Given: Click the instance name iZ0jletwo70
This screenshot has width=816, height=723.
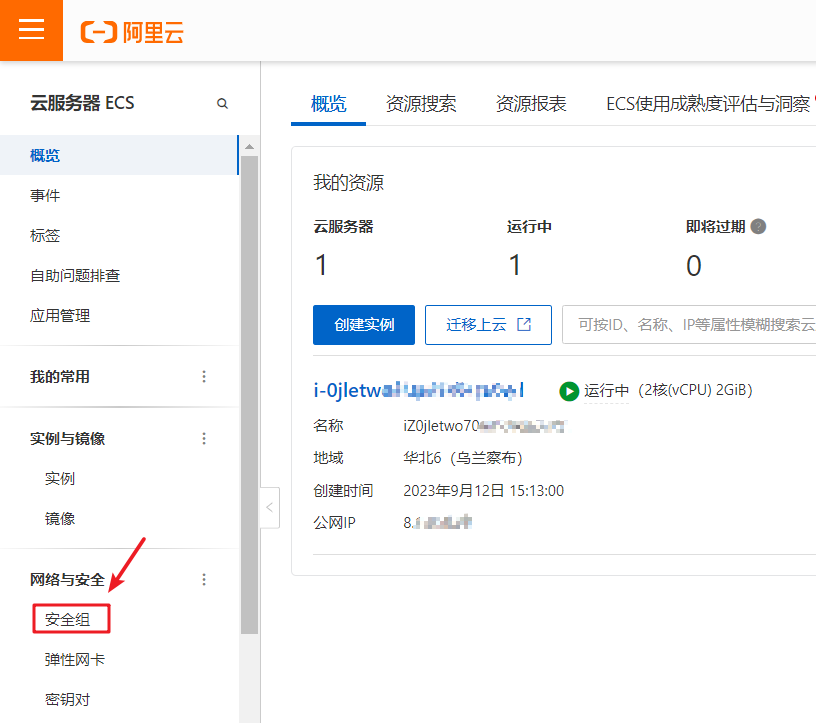Looking at the screenshot, I should click(484, 426).
